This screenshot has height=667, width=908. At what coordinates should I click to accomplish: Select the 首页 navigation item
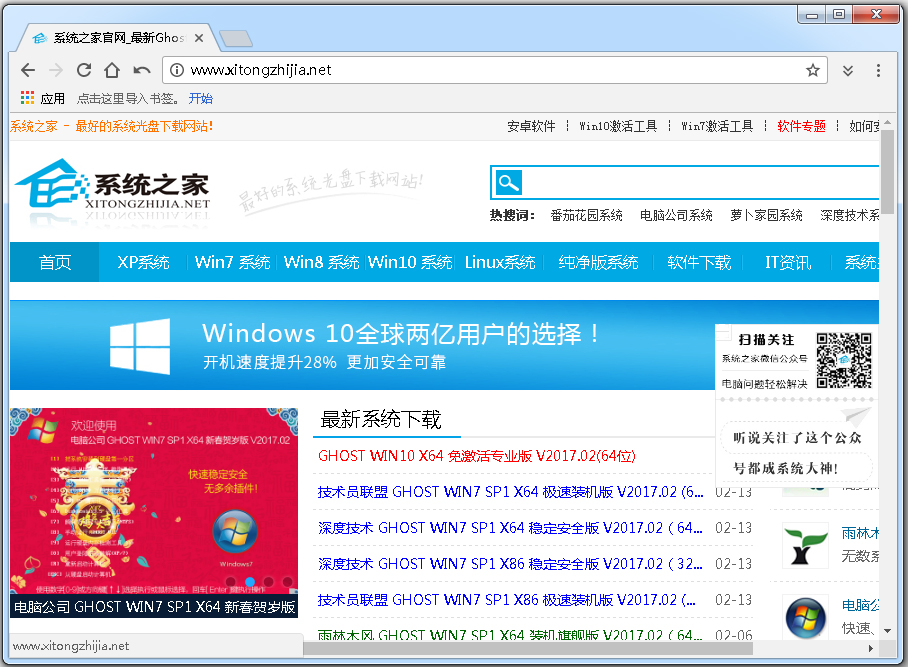[x=55, y=262]
